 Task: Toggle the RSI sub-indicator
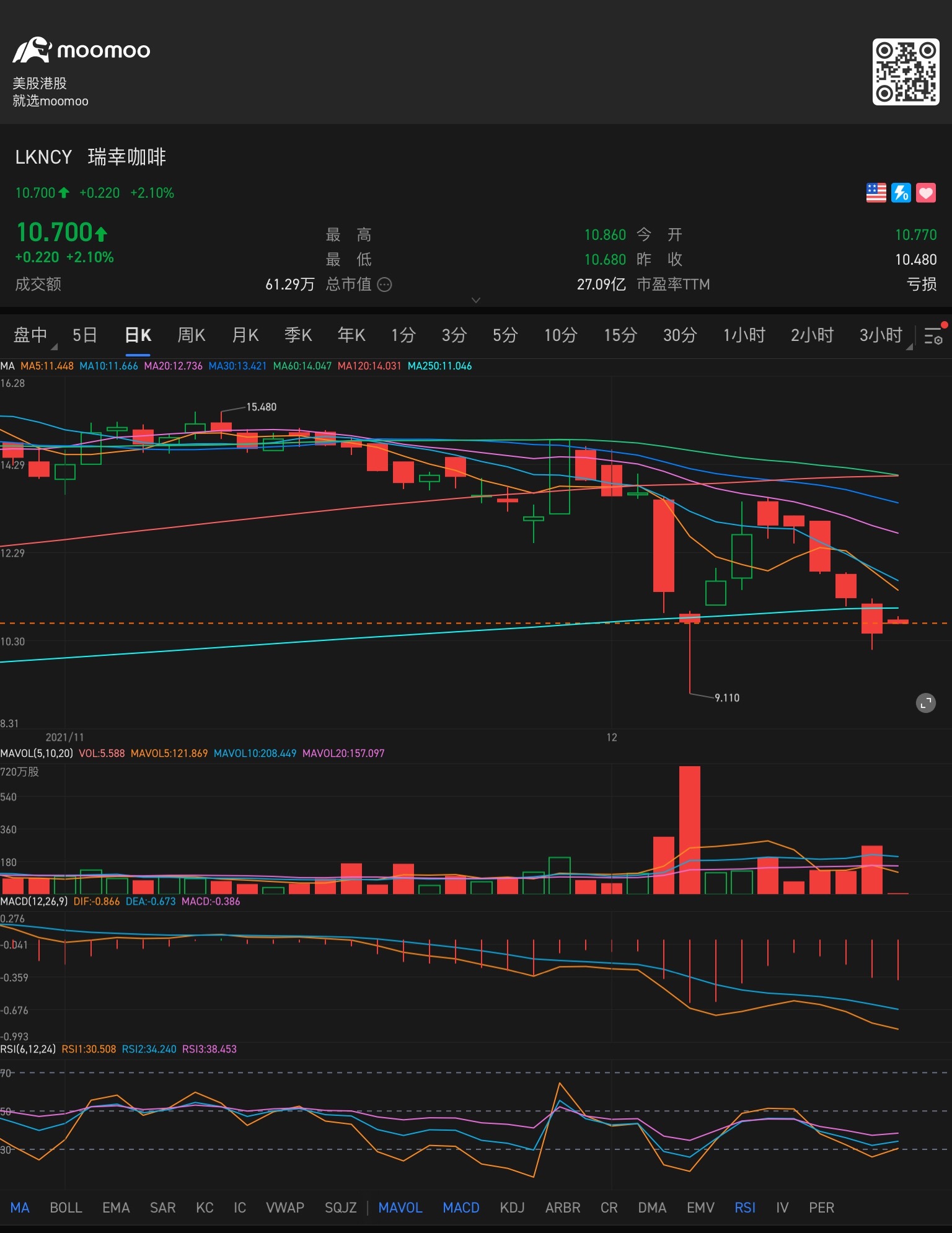point(745,1207)
